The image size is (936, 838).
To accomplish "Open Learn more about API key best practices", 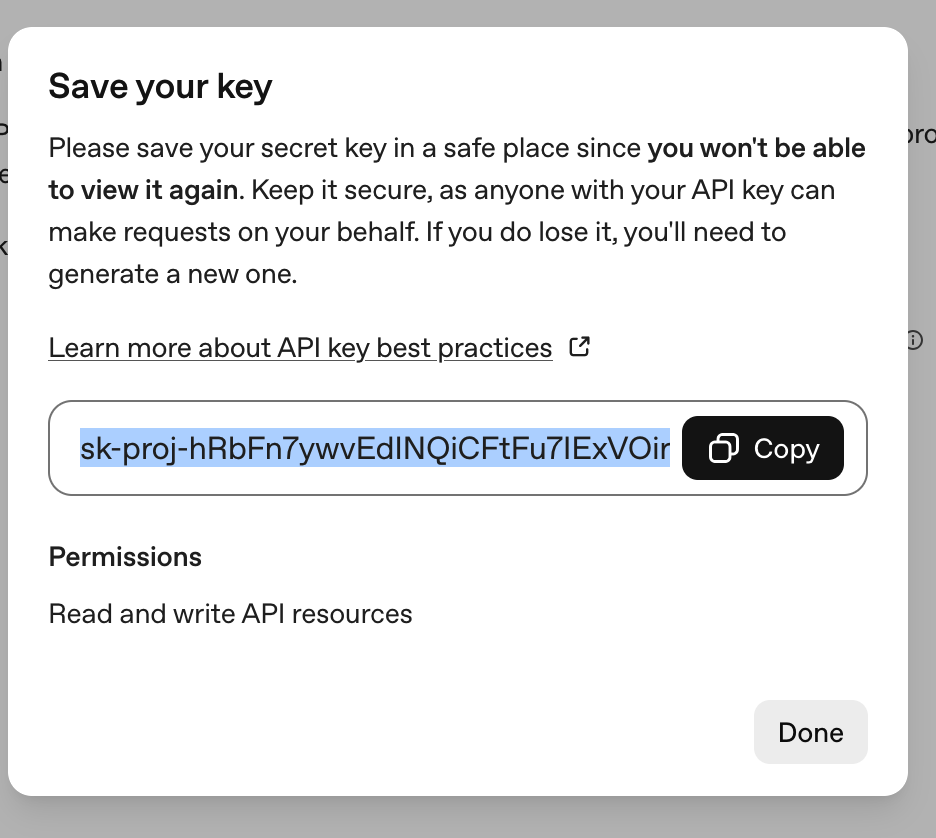I will pos(300,348).
